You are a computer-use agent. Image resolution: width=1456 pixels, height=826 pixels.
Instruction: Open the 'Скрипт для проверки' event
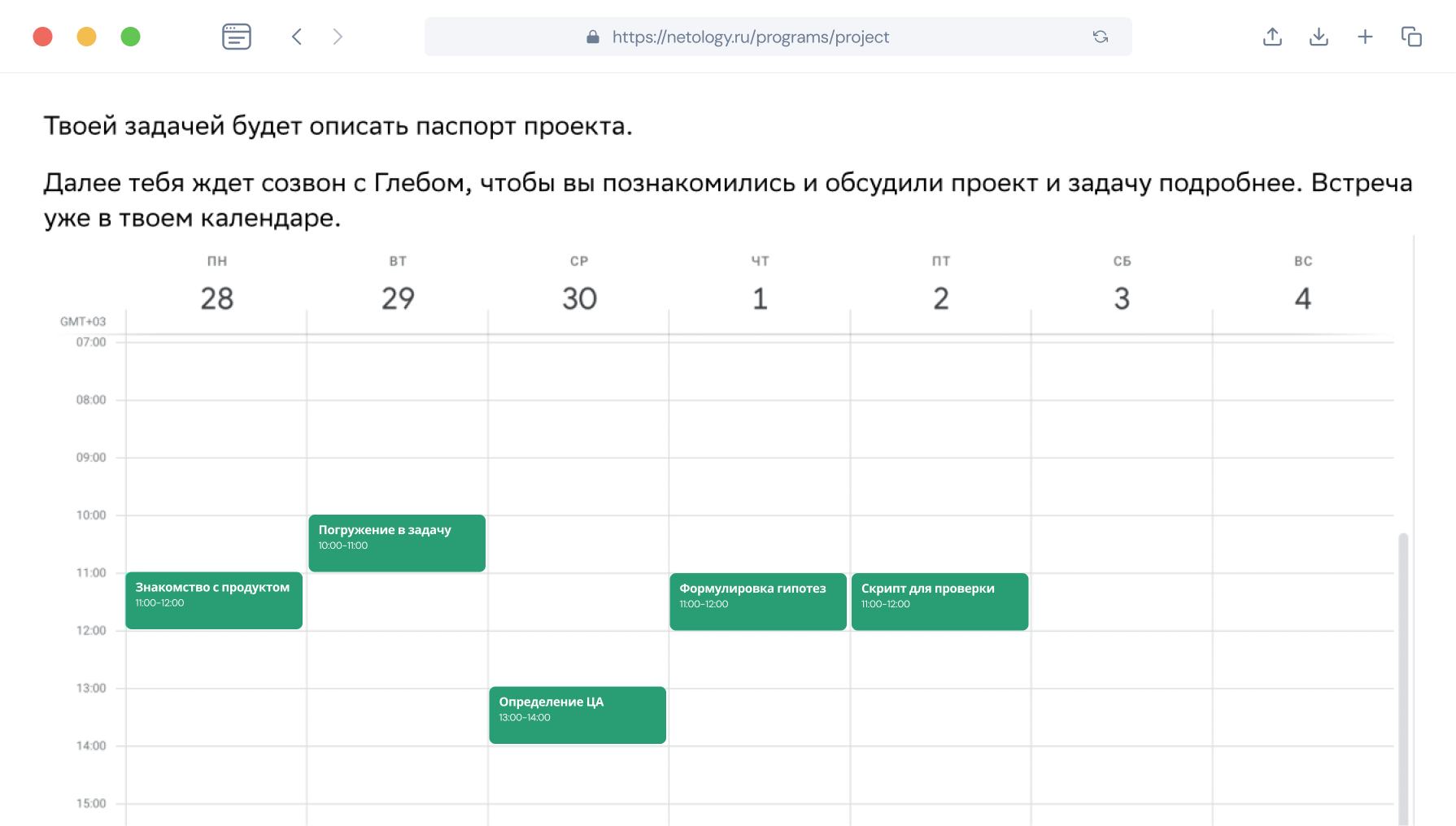(939, 602)
